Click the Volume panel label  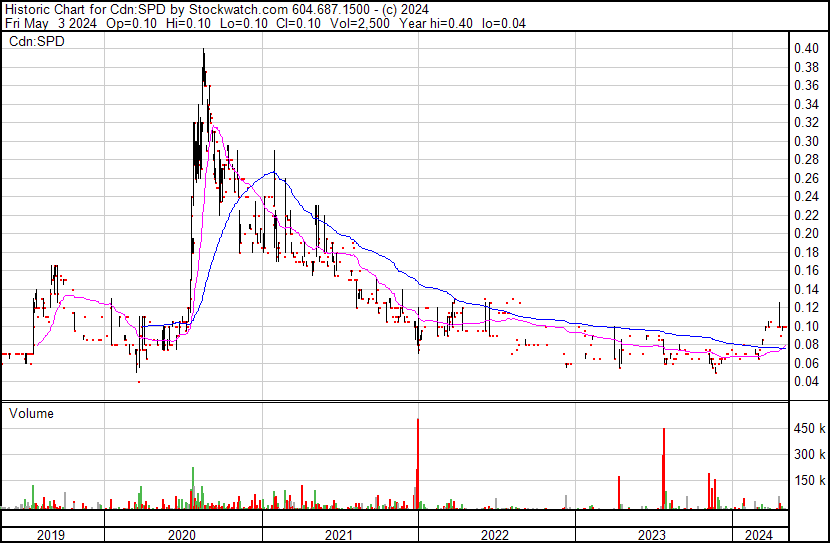[31, 413]
